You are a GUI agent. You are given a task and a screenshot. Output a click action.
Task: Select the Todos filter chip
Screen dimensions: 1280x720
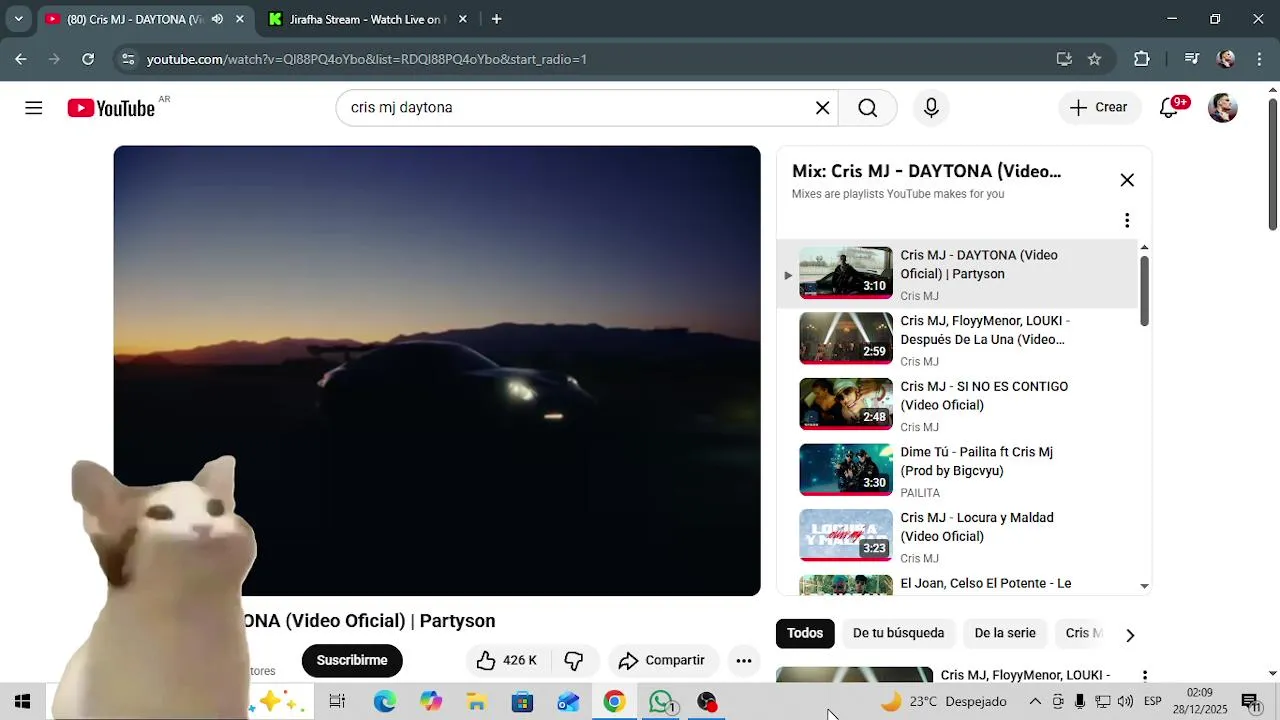[x=805, y=633]
